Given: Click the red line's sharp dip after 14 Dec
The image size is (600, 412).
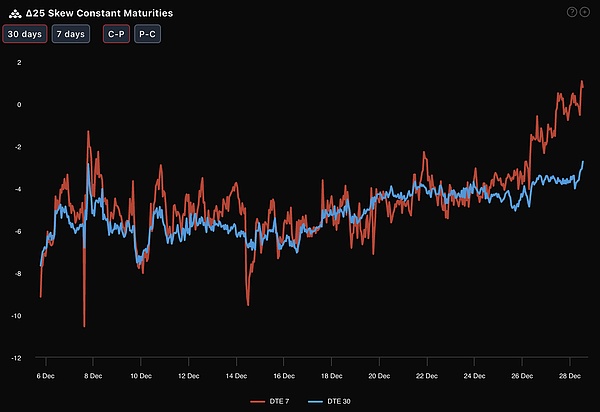Looking at the screenshot, I should click(x=247, y=304).
